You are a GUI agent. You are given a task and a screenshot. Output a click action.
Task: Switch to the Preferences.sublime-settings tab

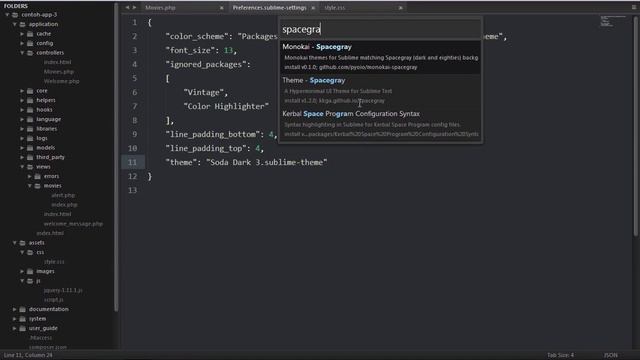tap(269, 8)
